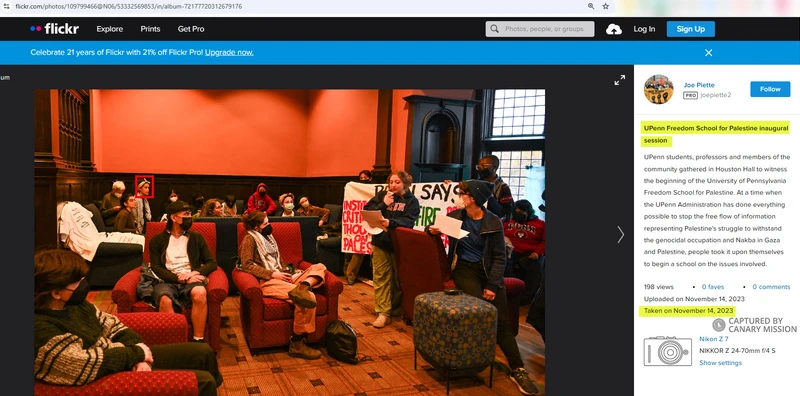Viewport: 800px width, 396px height.
Task: Click the browser bookmark star icon
Action: coord(606,6)
